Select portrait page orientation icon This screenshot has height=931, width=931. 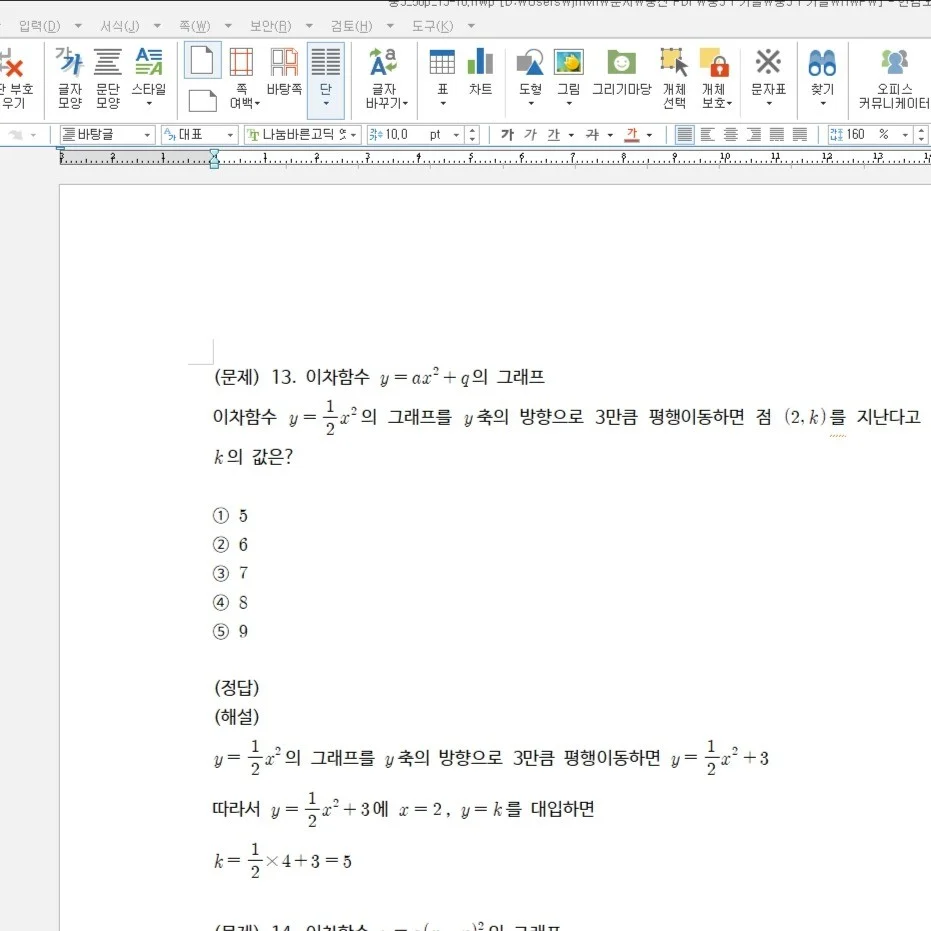click(202, 61)
